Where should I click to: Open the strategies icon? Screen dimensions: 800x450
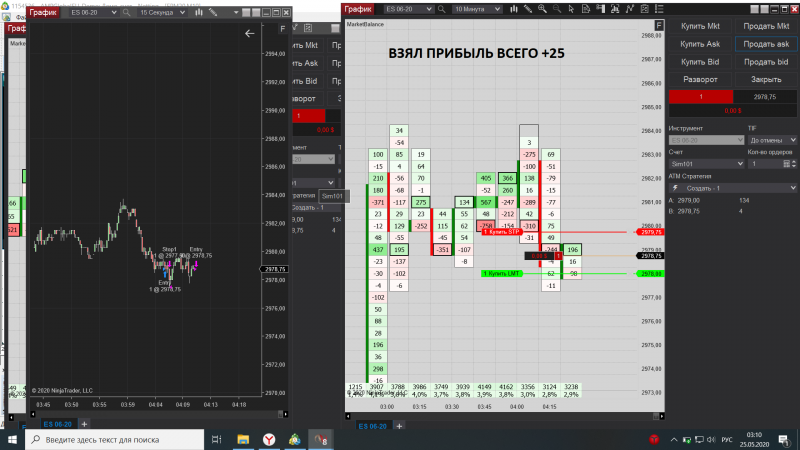[x=645, y=9]
